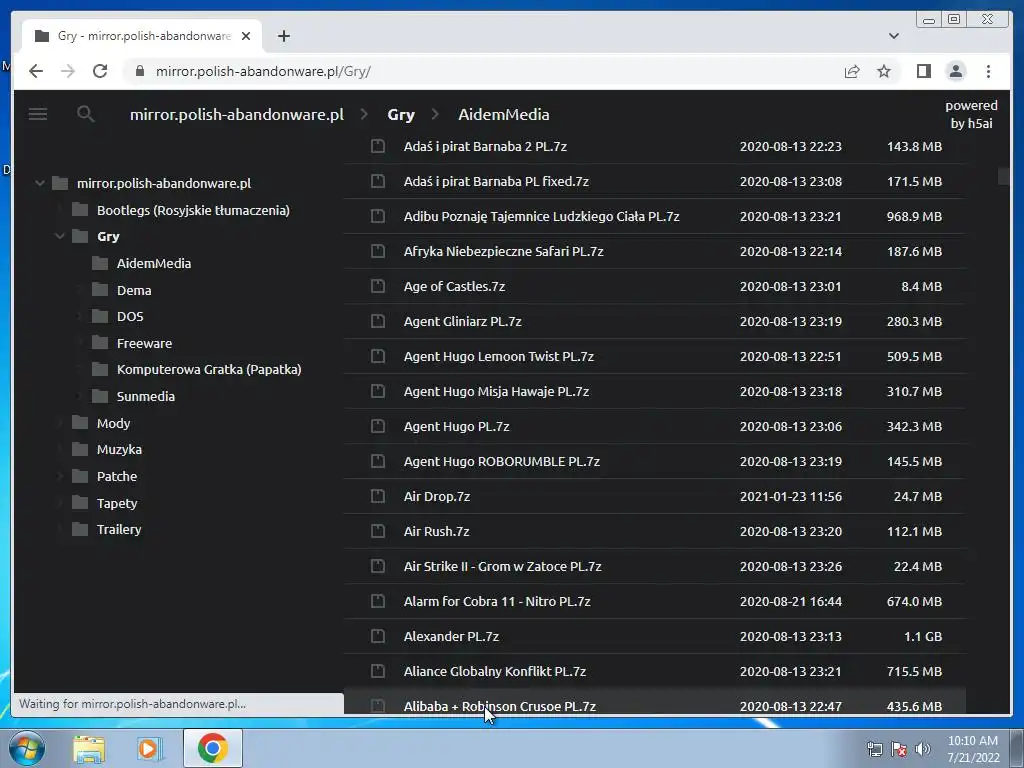Download Agent Hugo Lemoon Twist PL.7z
The width and height of the screenshot is (1024, 768).
(x=499, y=357)
